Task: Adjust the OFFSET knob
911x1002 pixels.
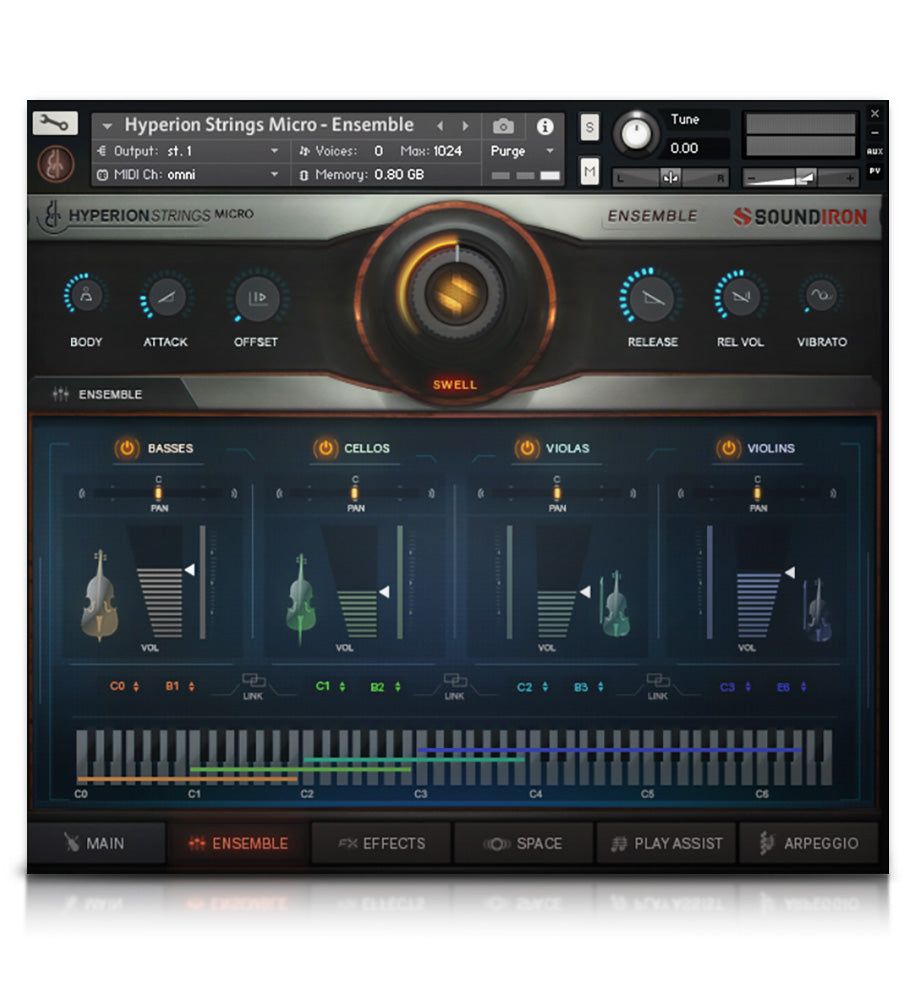Action: point(256,295)
